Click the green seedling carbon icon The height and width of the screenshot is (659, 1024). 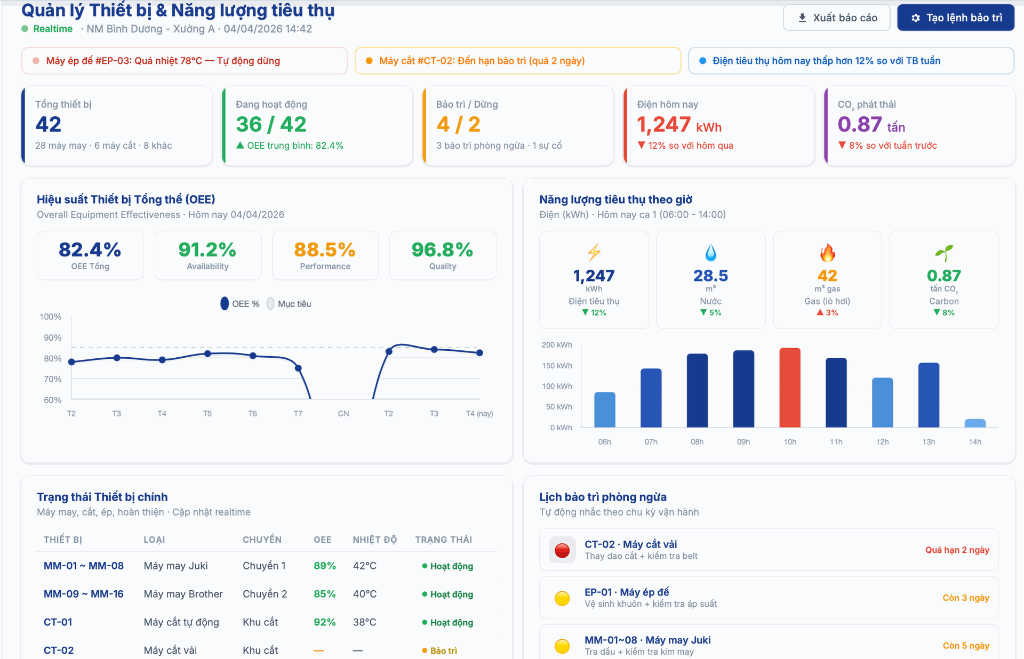coord(943,252)
